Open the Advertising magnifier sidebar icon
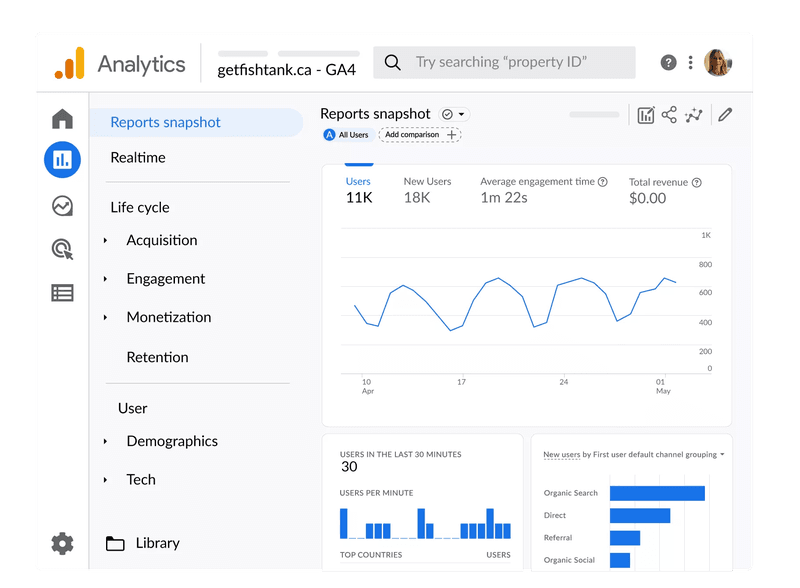Image resolution: width=800 pixels, height=588 pixels. point(61,248)
